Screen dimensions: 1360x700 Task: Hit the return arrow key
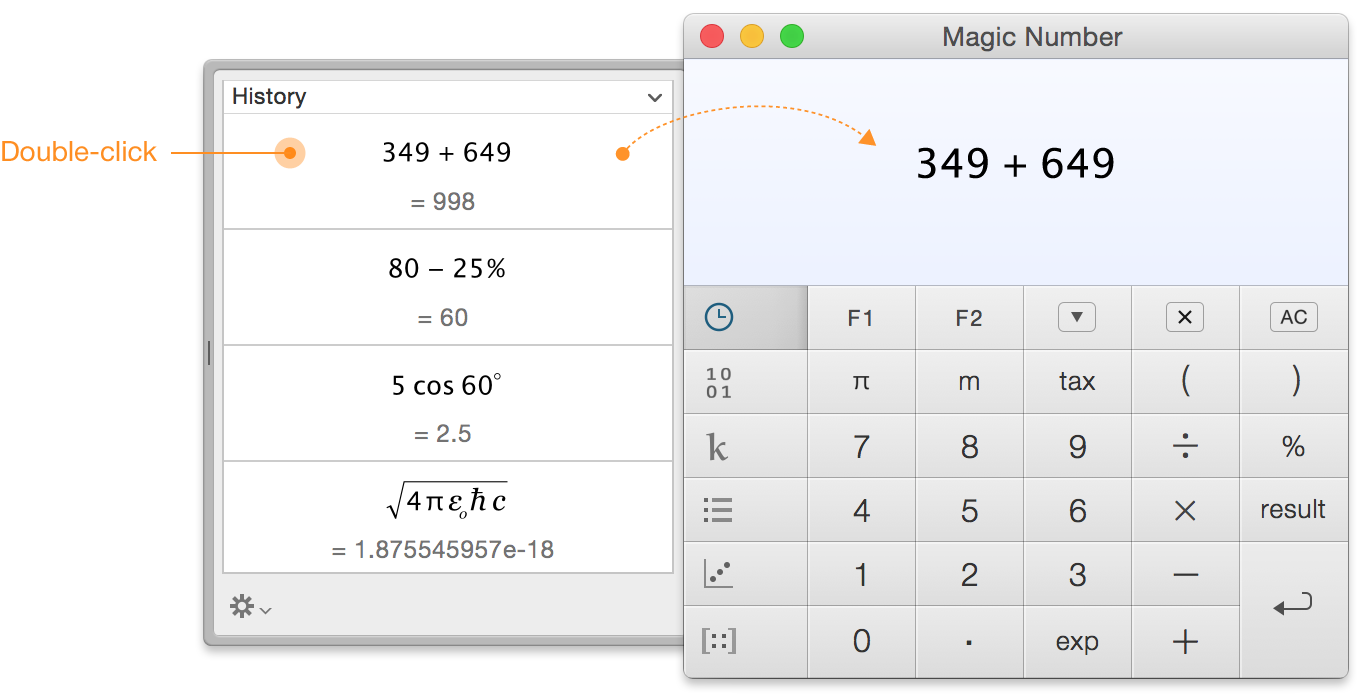click(x=1294, y=609)
